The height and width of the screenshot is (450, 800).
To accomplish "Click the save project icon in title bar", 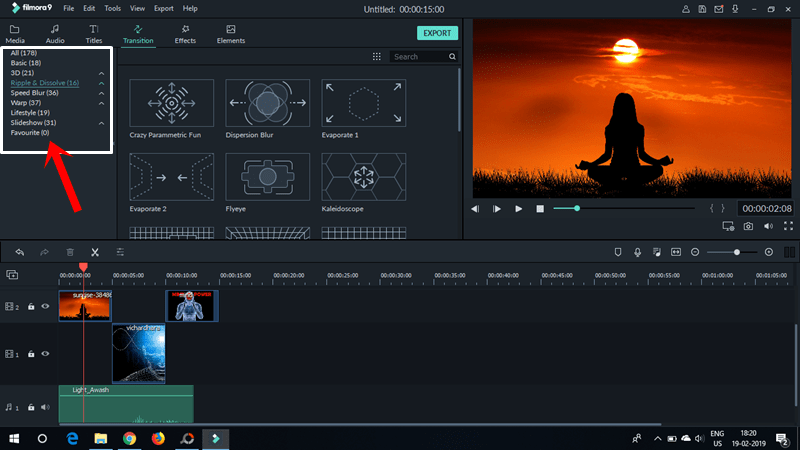I will coord(702,9).
